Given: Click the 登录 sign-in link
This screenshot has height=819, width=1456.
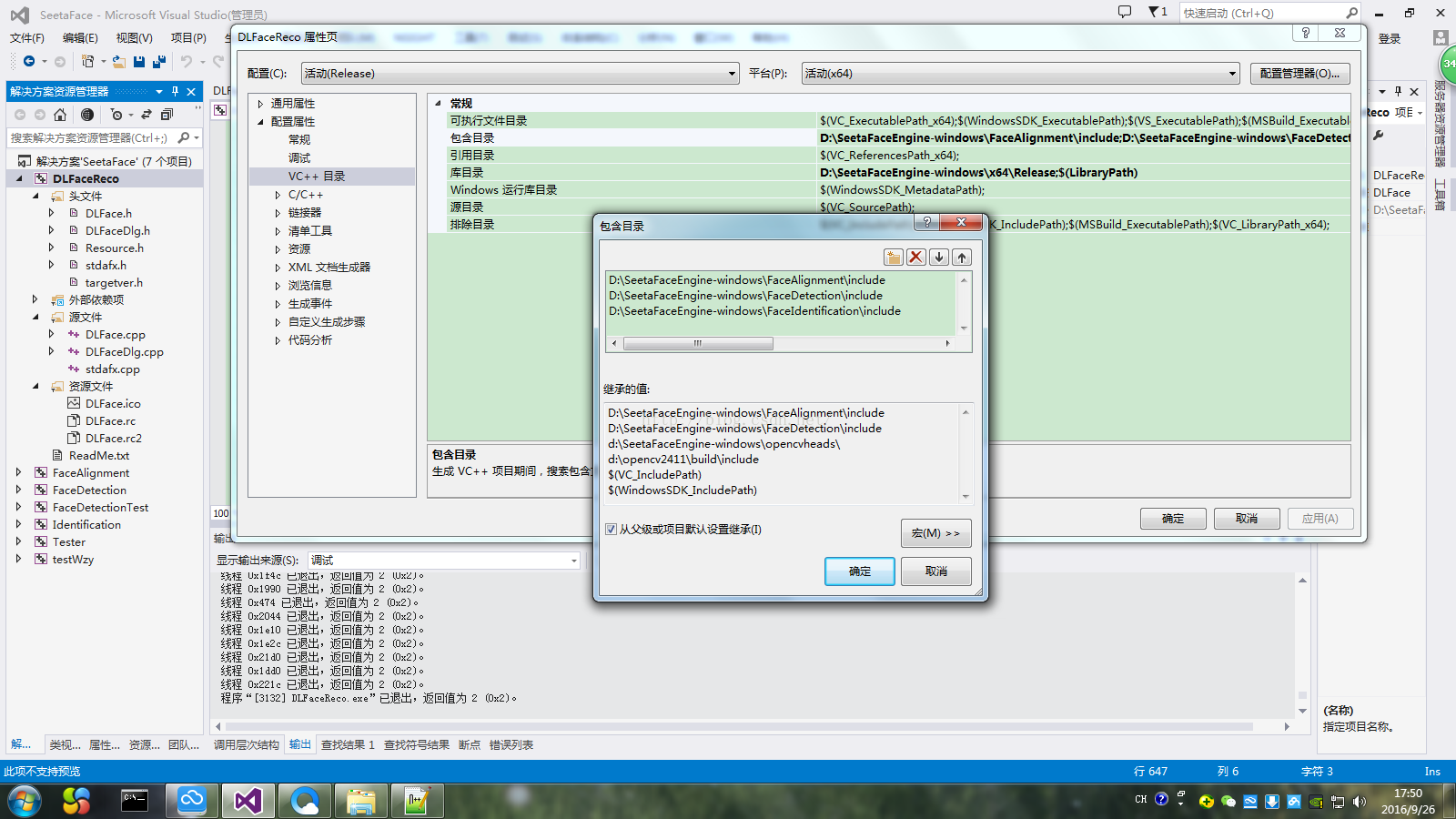Looking at the screenshot, I should (x=1390, y=38).
